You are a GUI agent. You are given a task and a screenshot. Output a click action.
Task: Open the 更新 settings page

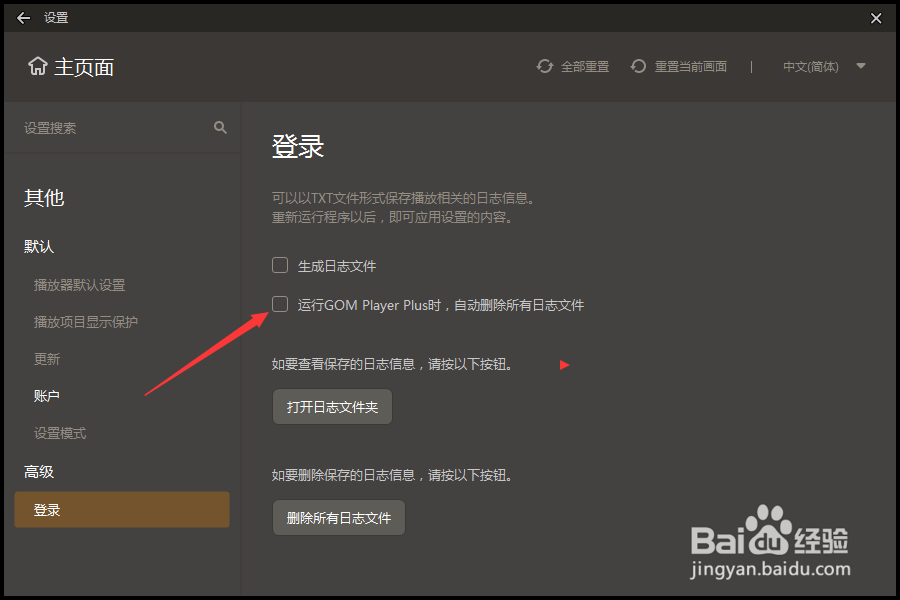[46, 359]
